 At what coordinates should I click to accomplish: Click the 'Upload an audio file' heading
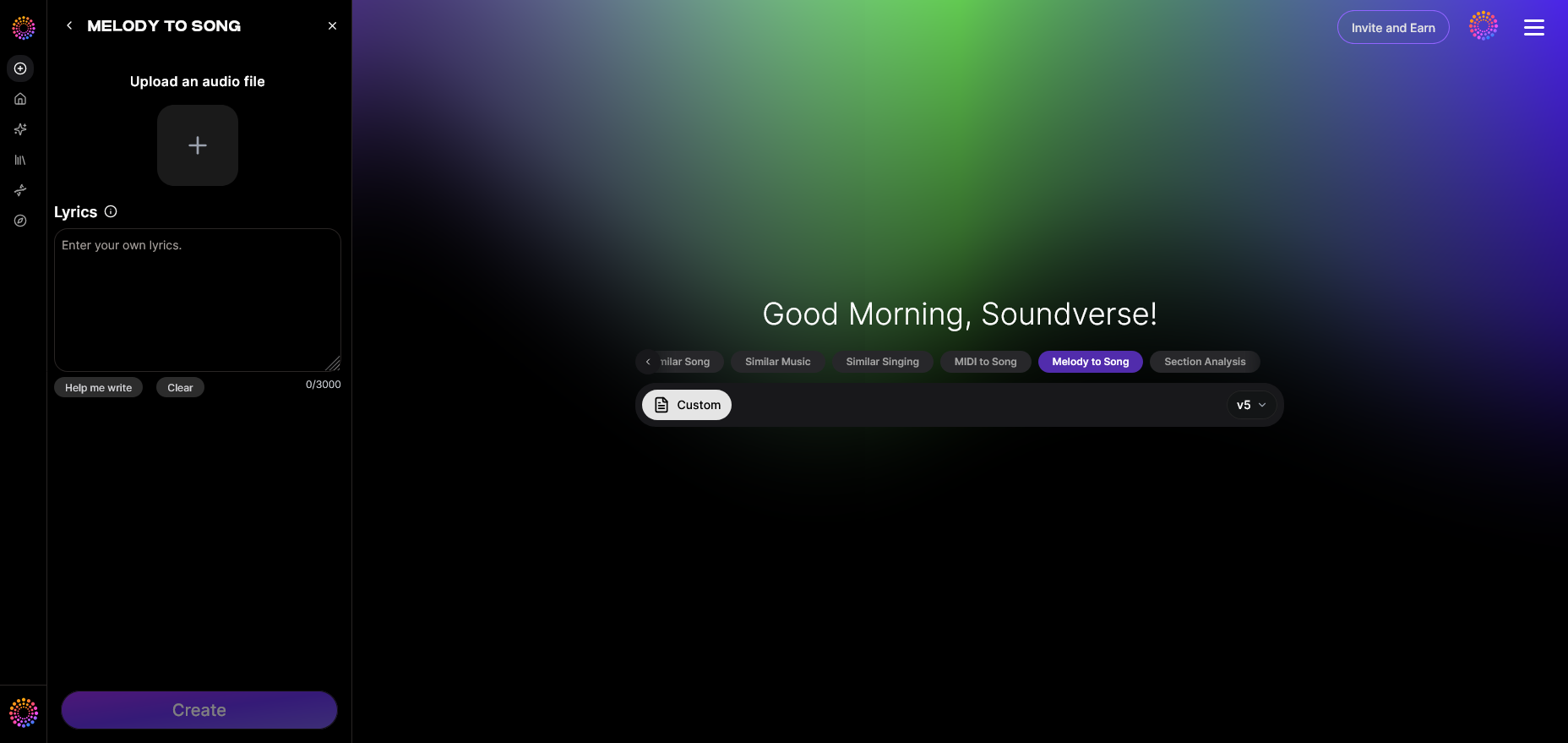(x=198, y=81)
